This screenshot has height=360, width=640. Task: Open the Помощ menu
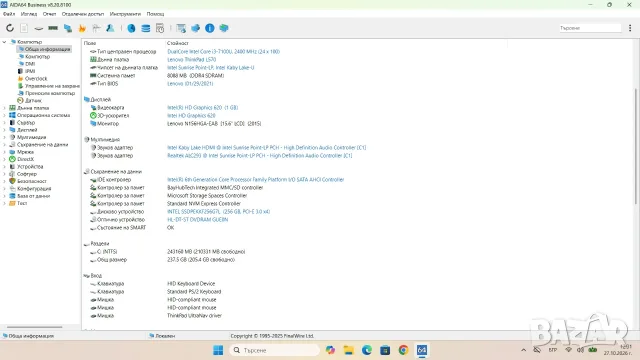click(x=155, y=14)
